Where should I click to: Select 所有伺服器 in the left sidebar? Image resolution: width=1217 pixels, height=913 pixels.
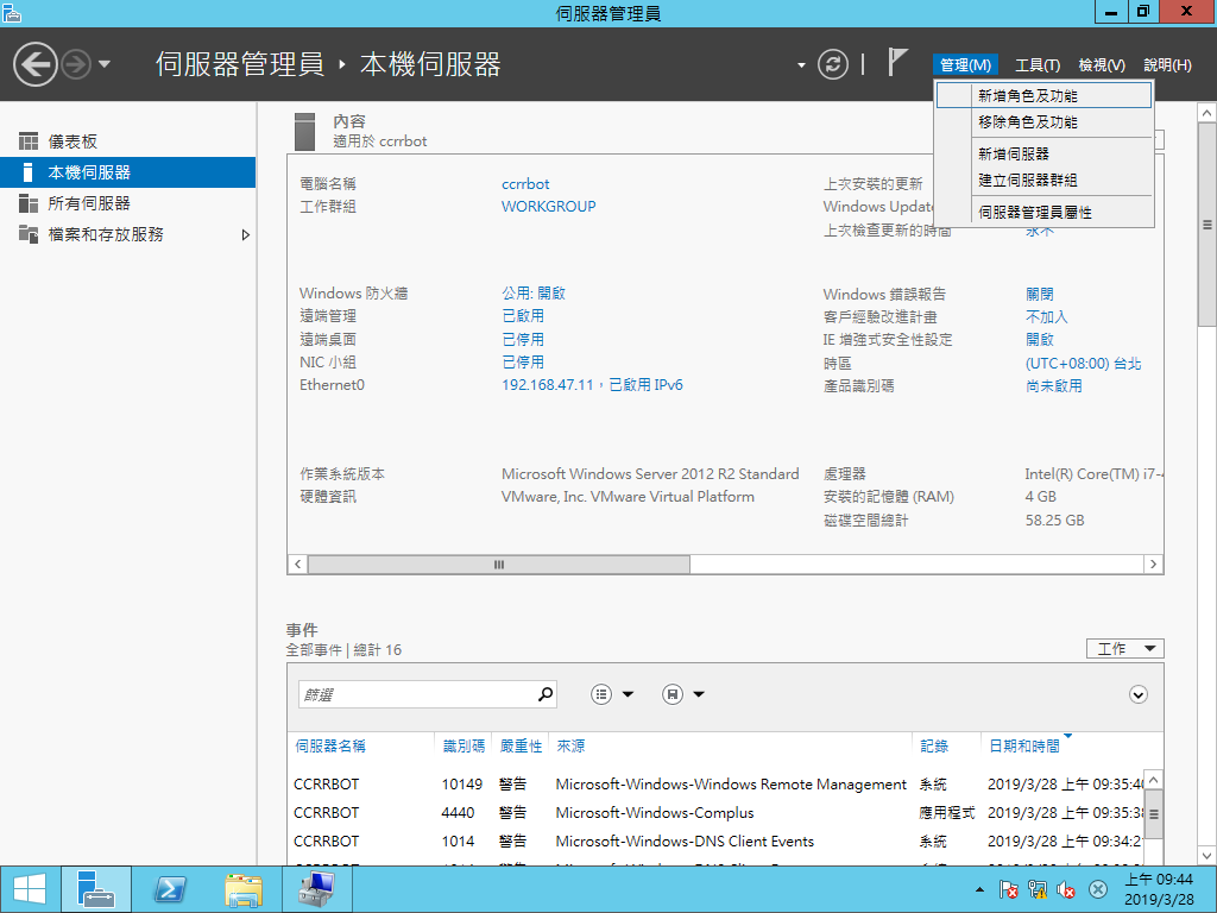pyautogui.click(x=128, y=203)
